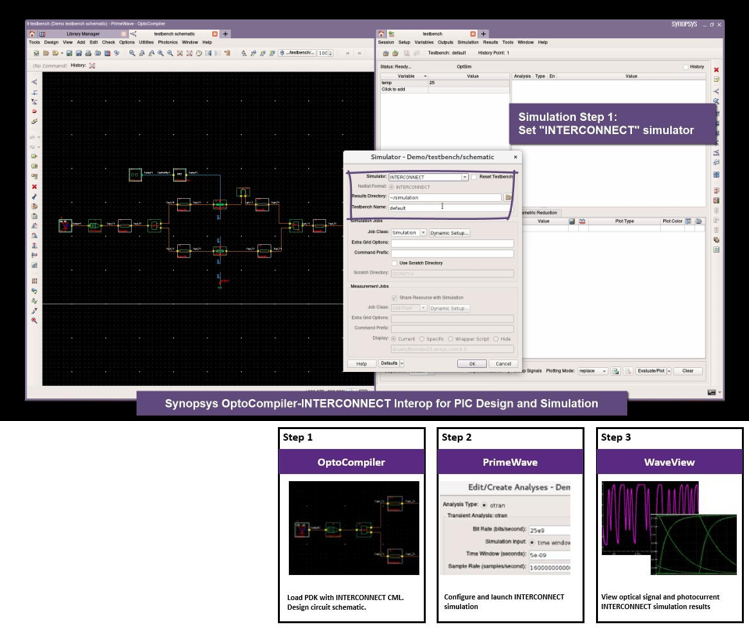
Task: Toggle Share Resource with Simulation checkbox
Action: pos(394,298)
